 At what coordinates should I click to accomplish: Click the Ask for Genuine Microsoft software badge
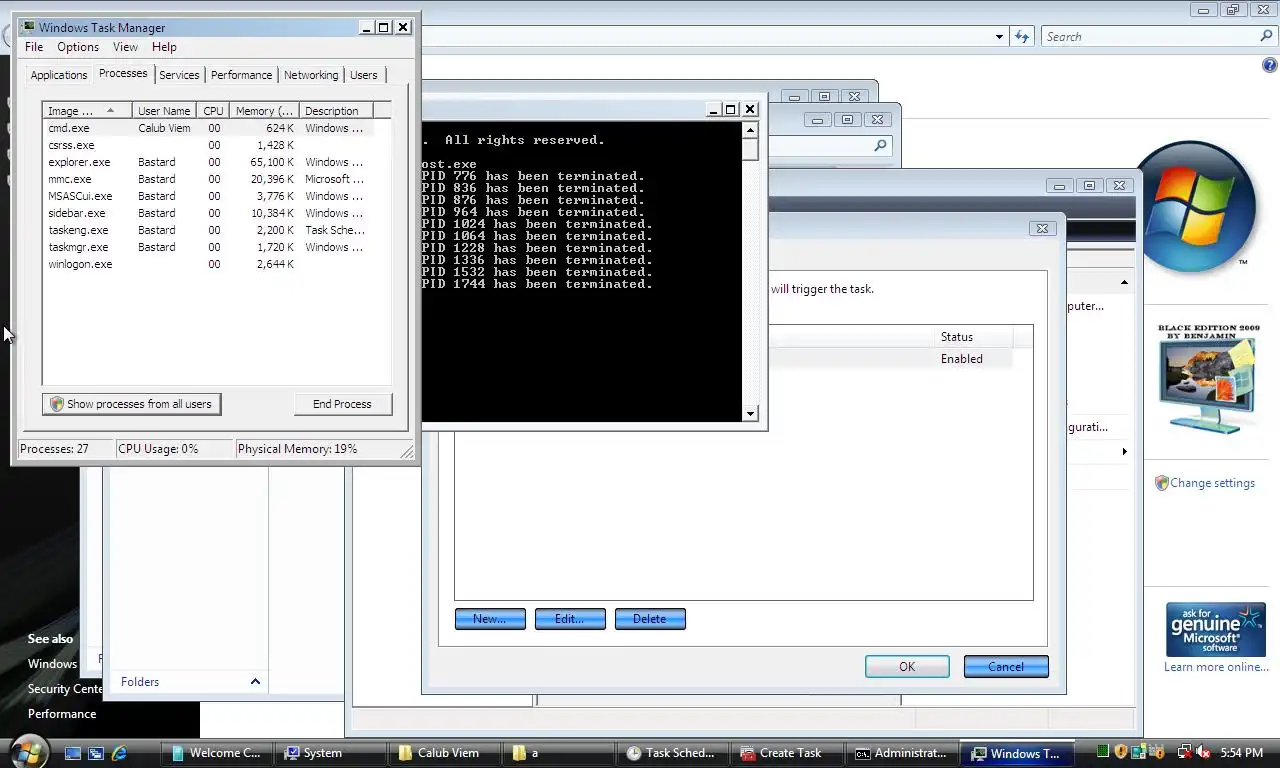tap(1216, 630)
